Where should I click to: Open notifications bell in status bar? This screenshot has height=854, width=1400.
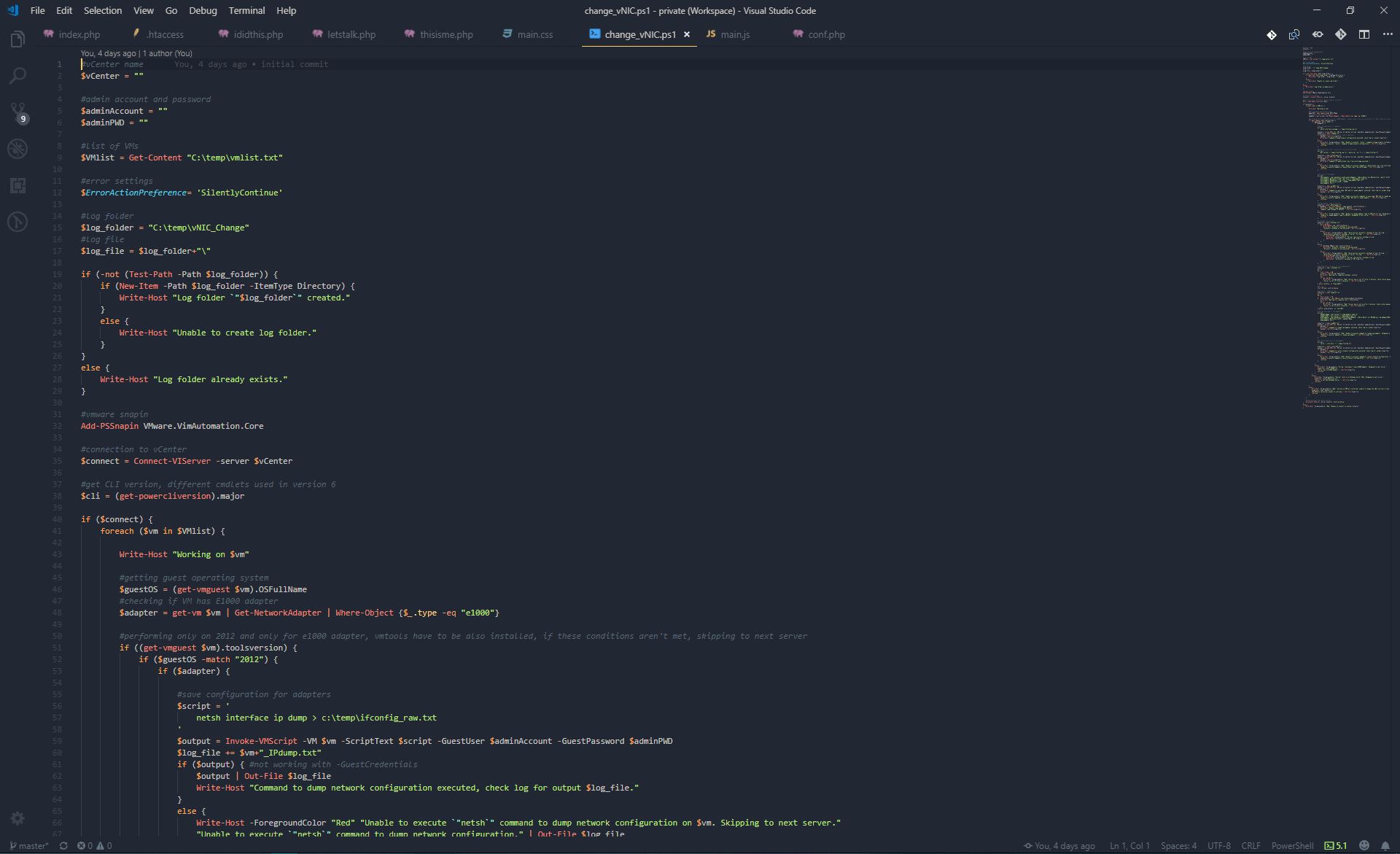point(1385,846)
